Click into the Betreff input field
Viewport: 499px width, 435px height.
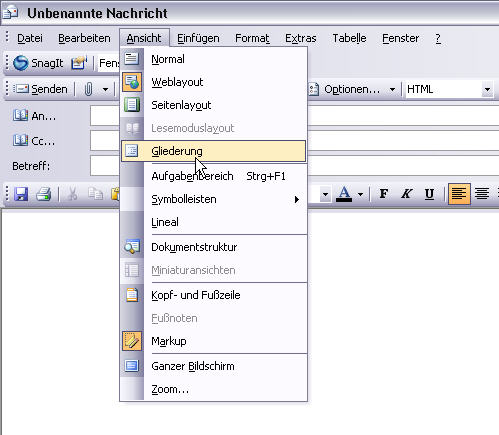(x=105, y=166)
